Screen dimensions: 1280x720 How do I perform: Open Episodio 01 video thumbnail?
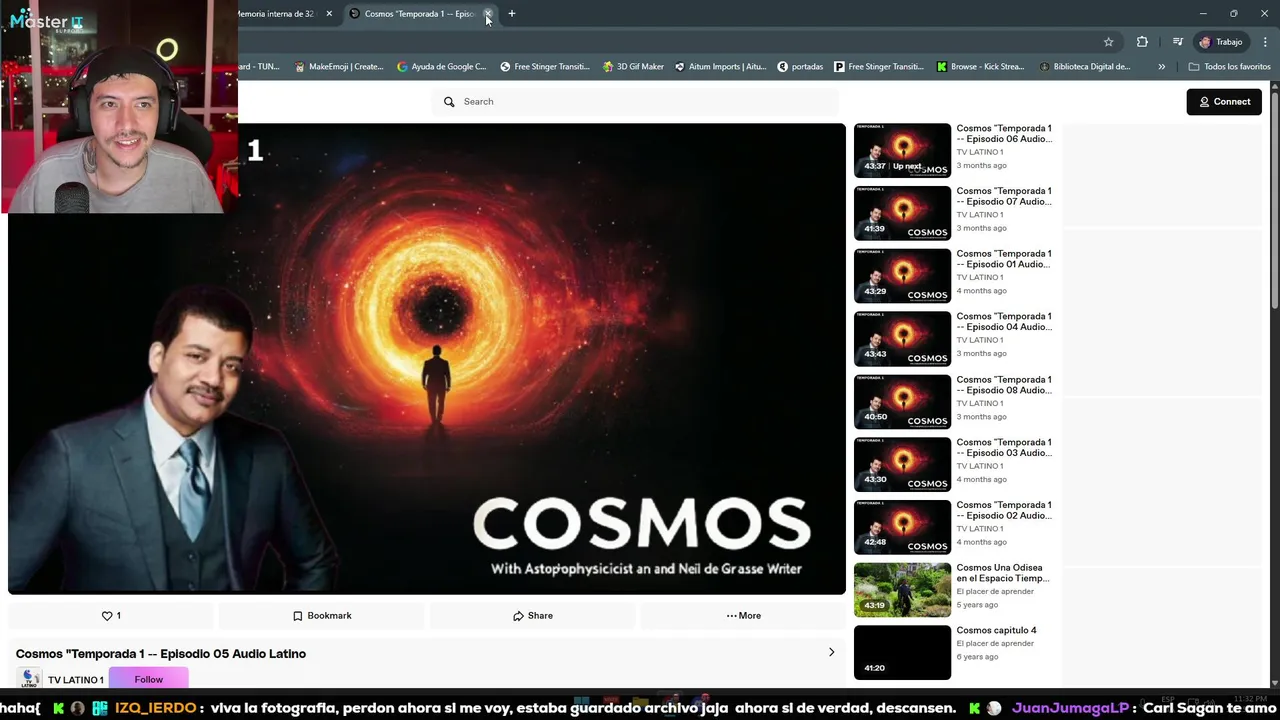[902, 276]
